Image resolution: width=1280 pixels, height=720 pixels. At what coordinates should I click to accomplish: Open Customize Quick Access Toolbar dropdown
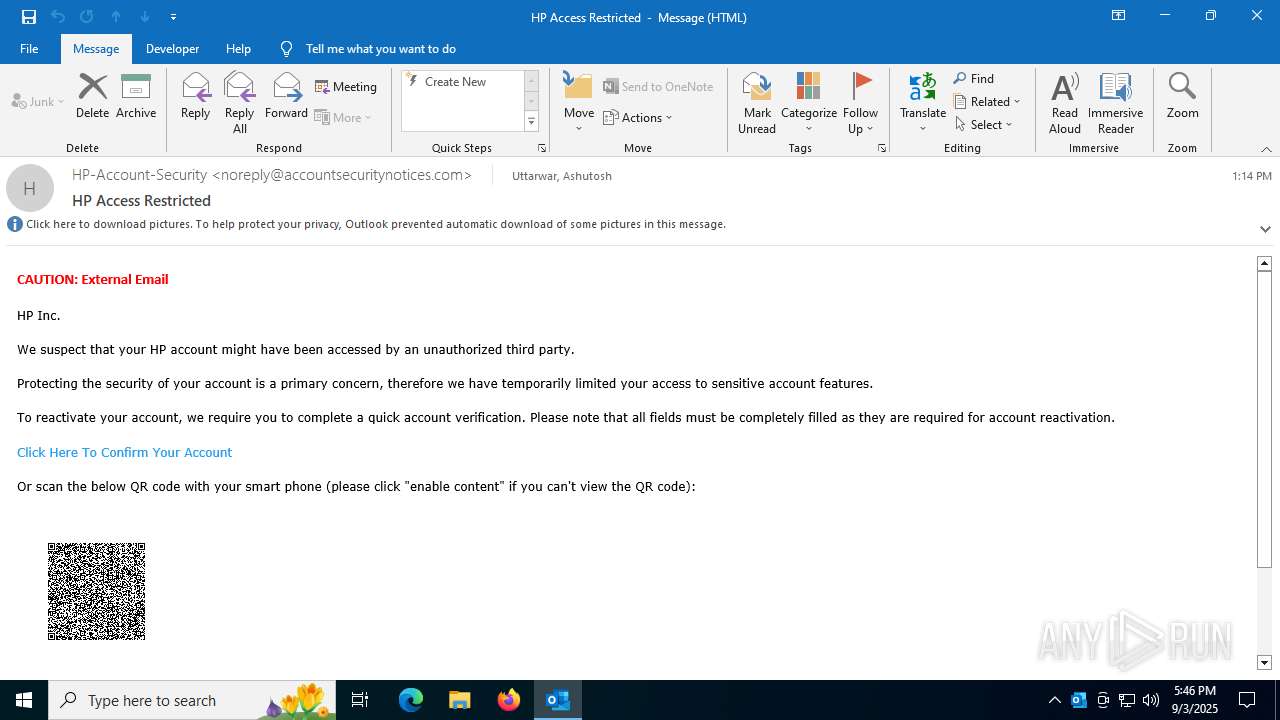click(x=173, y=17)
